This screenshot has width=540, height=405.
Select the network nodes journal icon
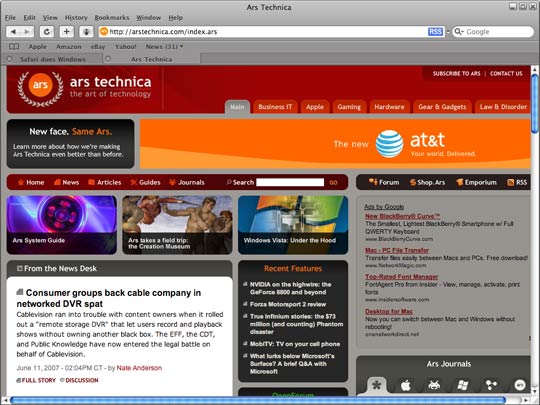click(x=491, y=385)
